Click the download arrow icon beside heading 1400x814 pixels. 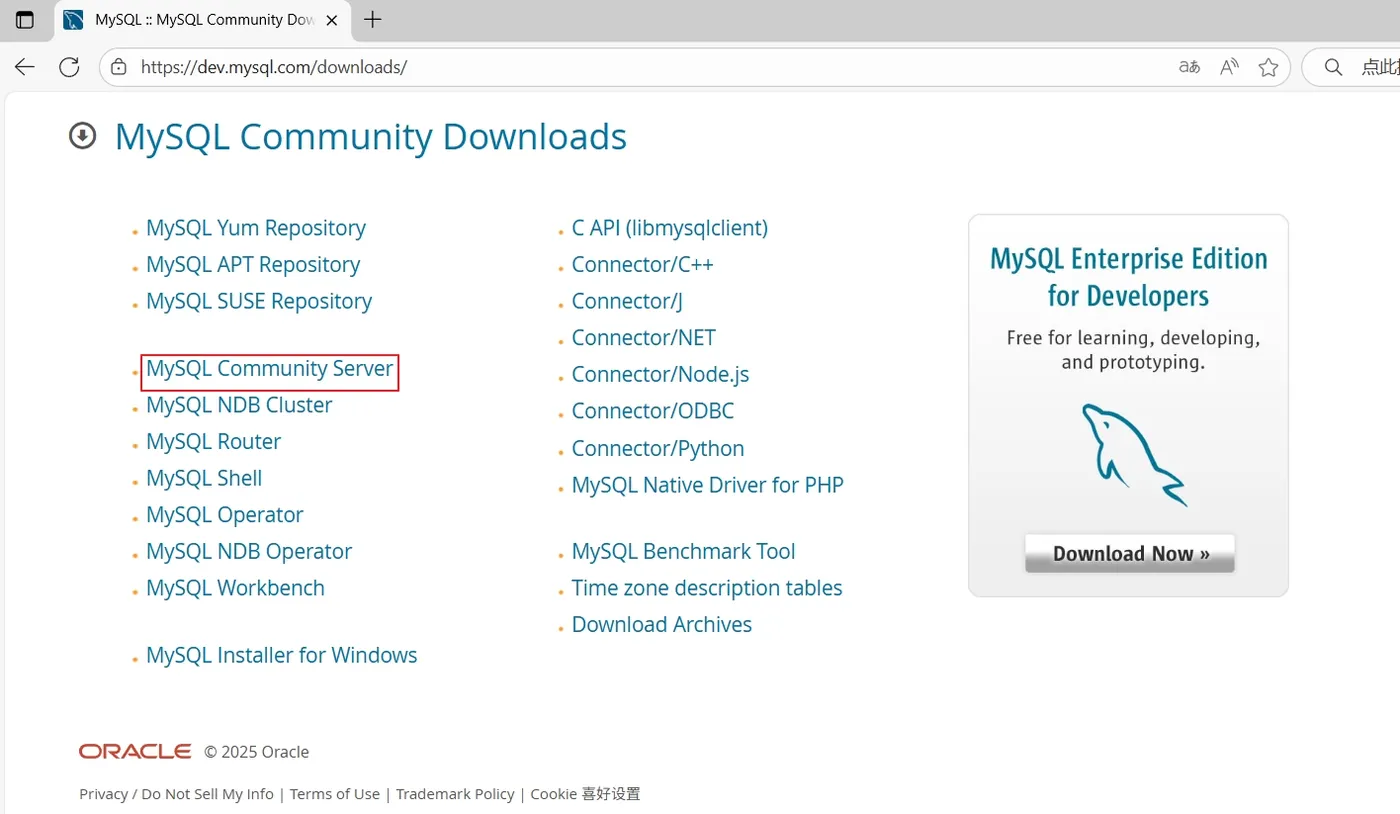pos(82,135)
